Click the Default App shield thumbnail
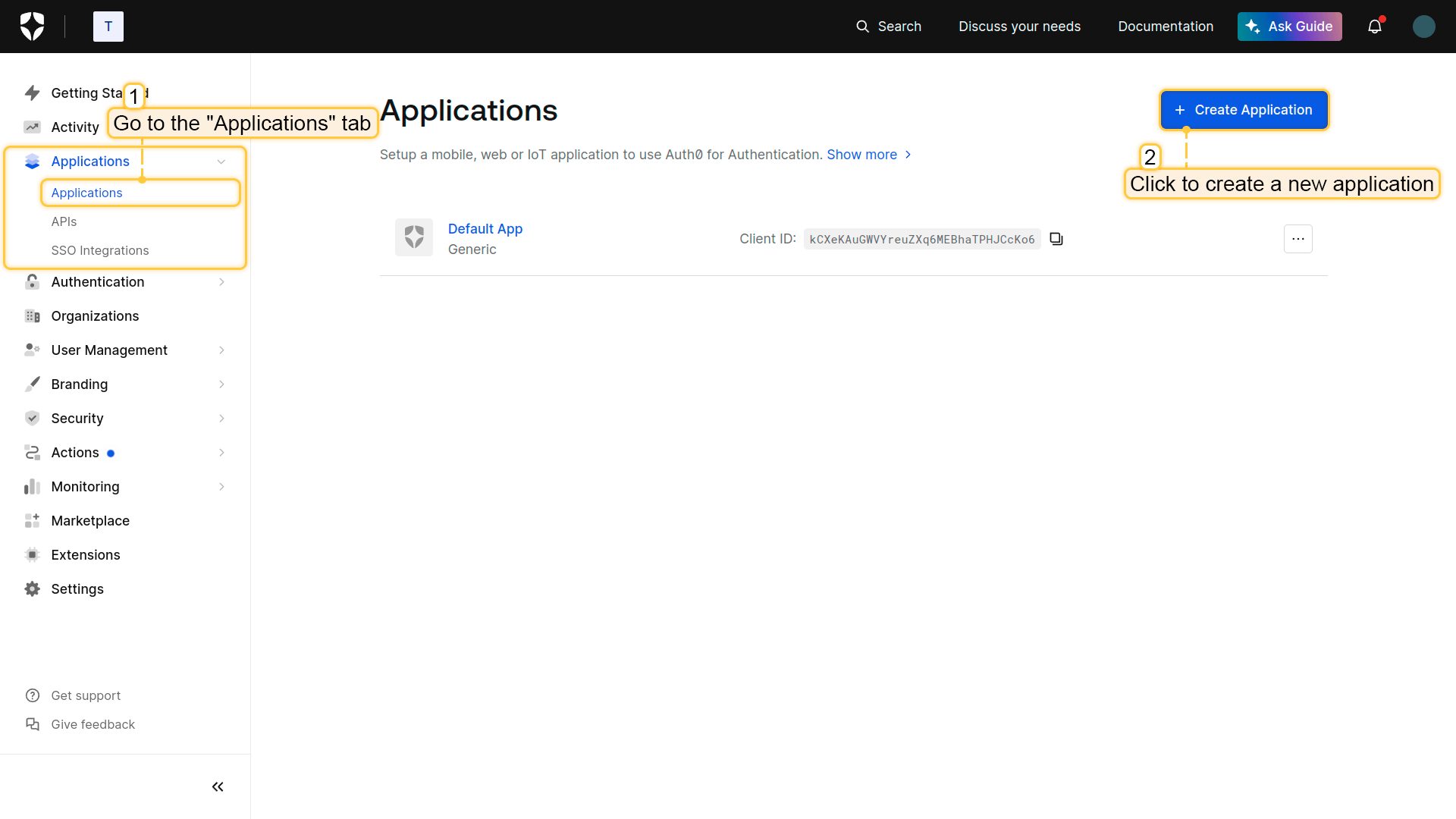Screen dimensions: 1456x819 click(414, 237)
